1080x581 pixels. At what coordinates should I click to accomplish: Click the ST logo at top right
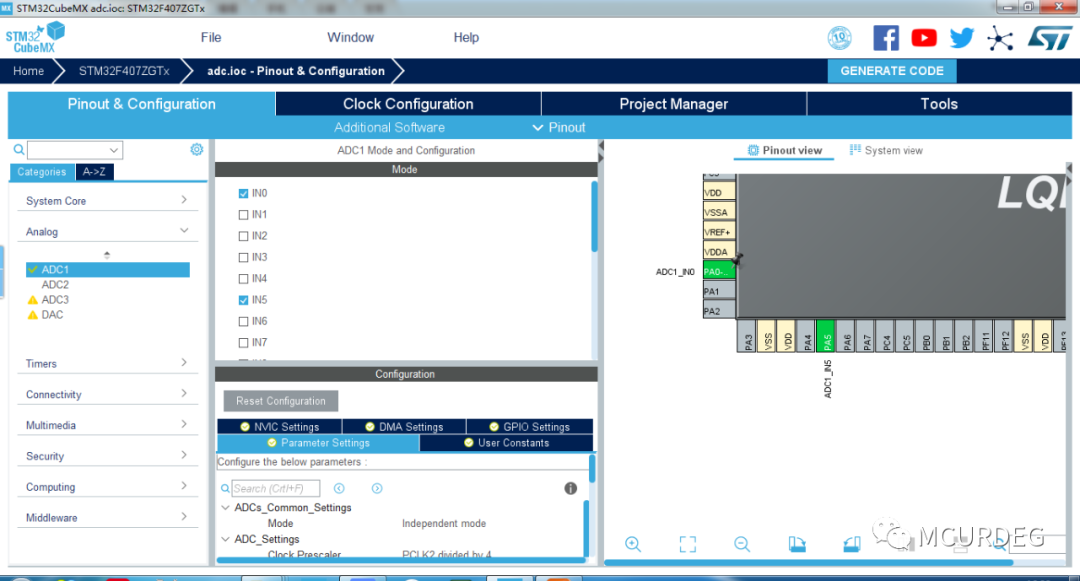coord(1050,38)
